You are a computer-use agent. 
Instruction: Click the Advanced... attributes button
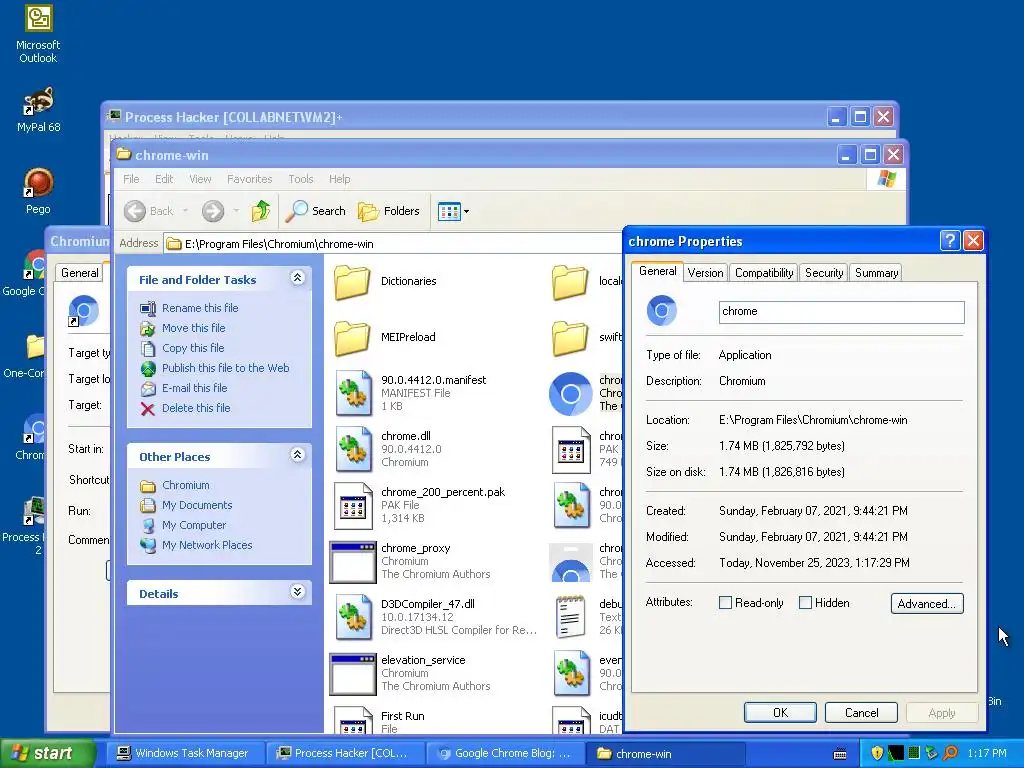[927, 603]
